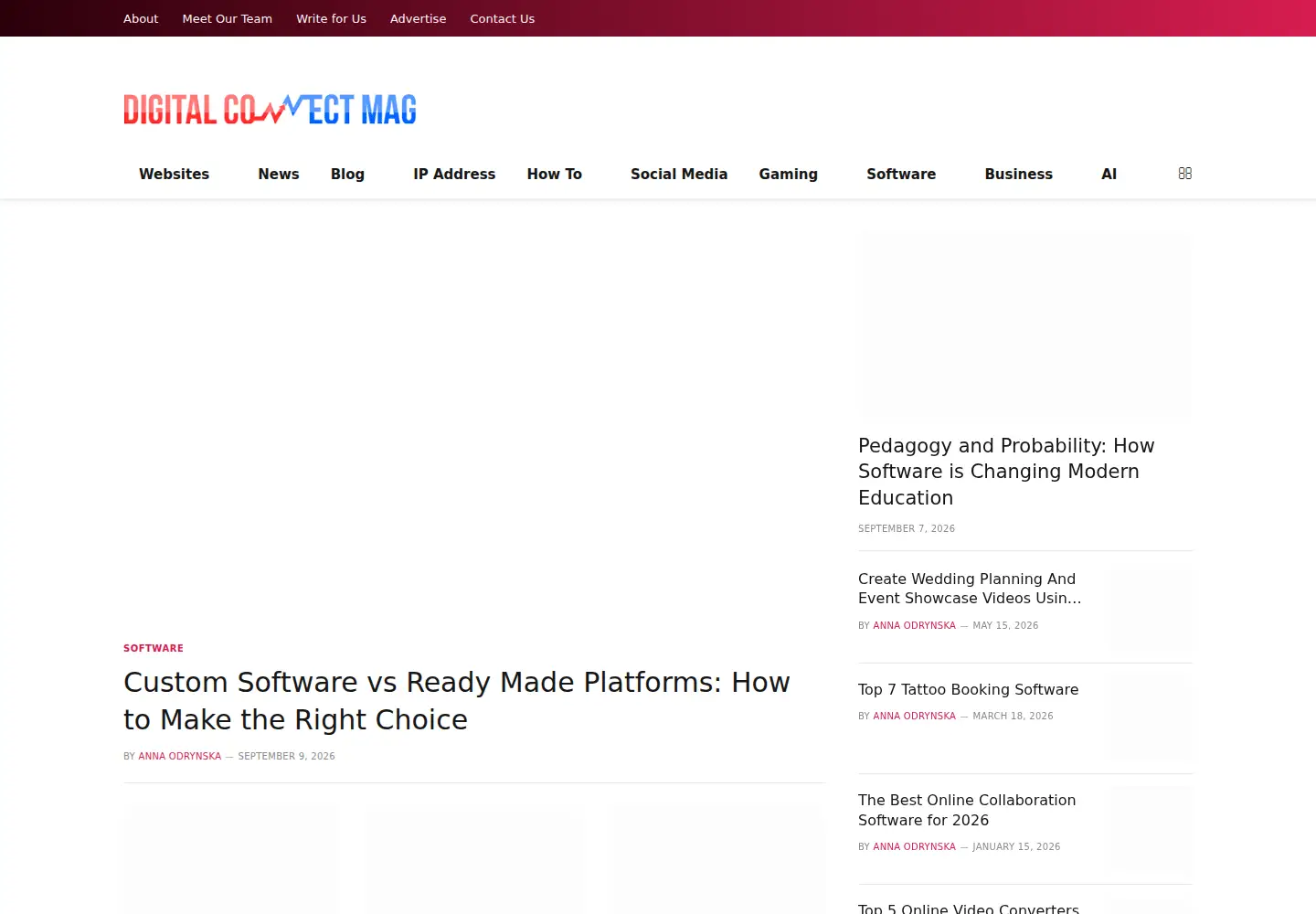Open The Best Online Collaboration Software article
1316x914 pixels.
point(967,810)
